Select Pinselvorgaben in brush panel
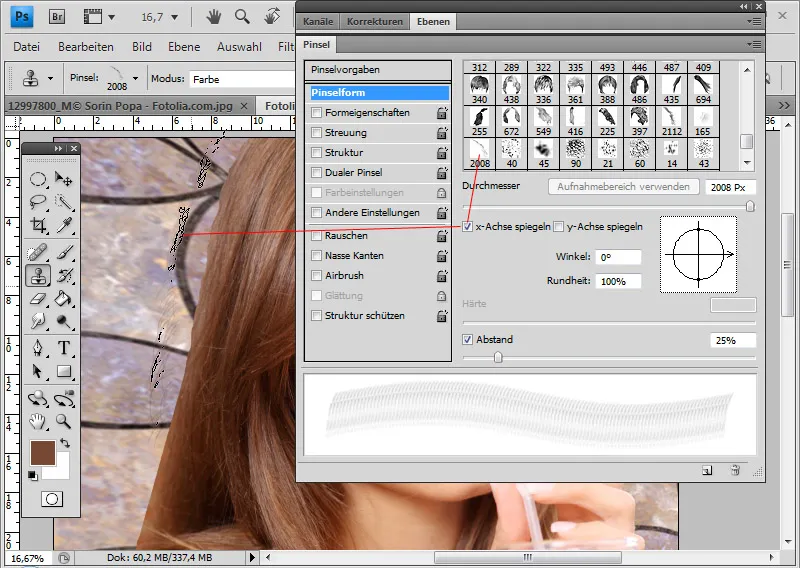The width and height of the screenshot is (800, 568). point(378,70)
